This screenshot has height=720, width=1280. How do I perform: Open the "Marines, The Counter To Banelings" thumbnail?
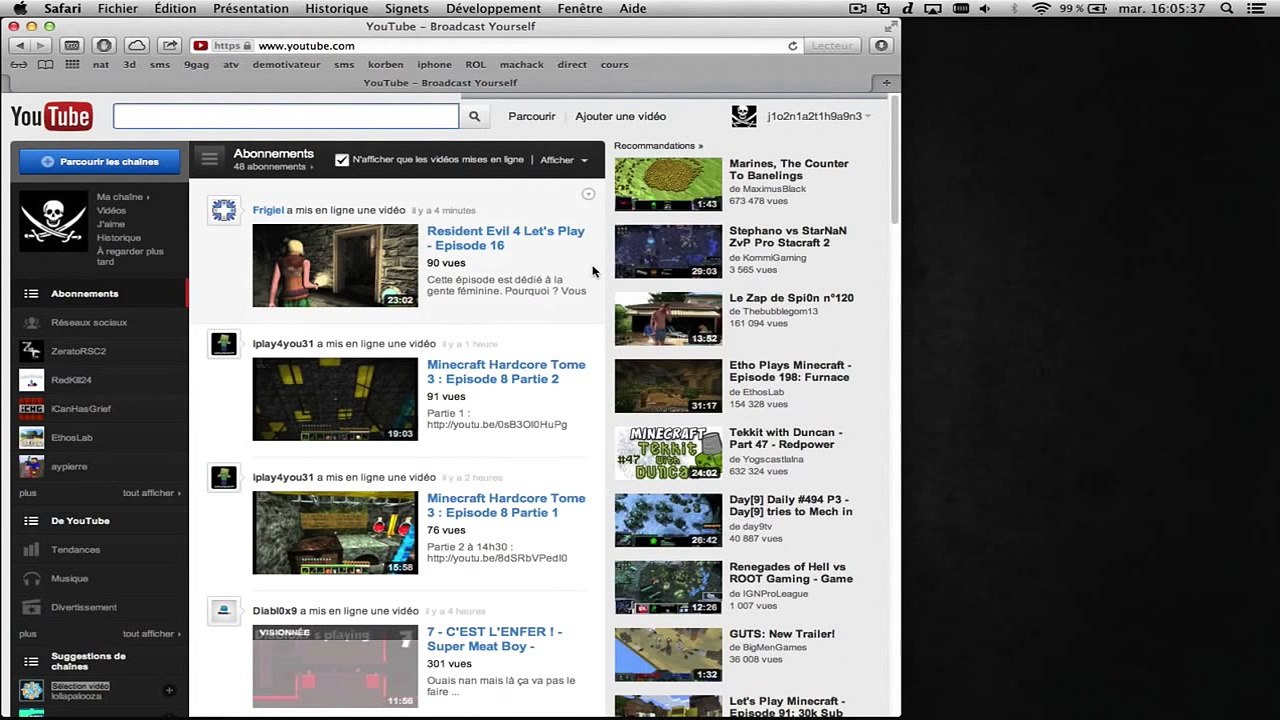pyautogui.click(x=668, y=184)
